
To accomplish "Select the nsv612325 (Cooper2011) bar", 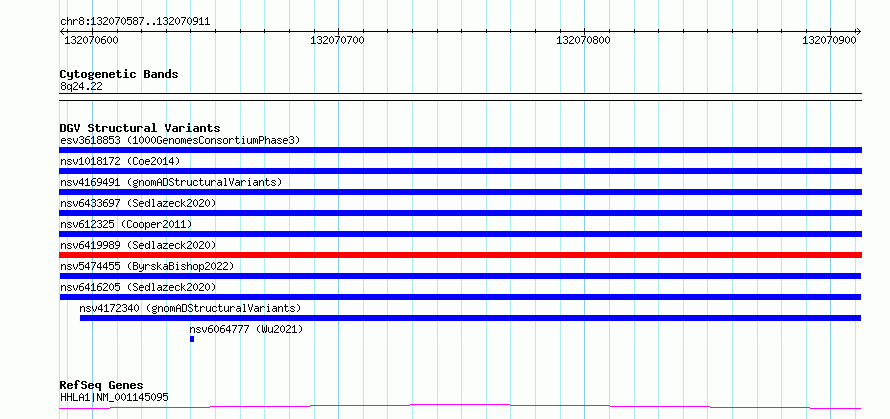I will (460, 234).
